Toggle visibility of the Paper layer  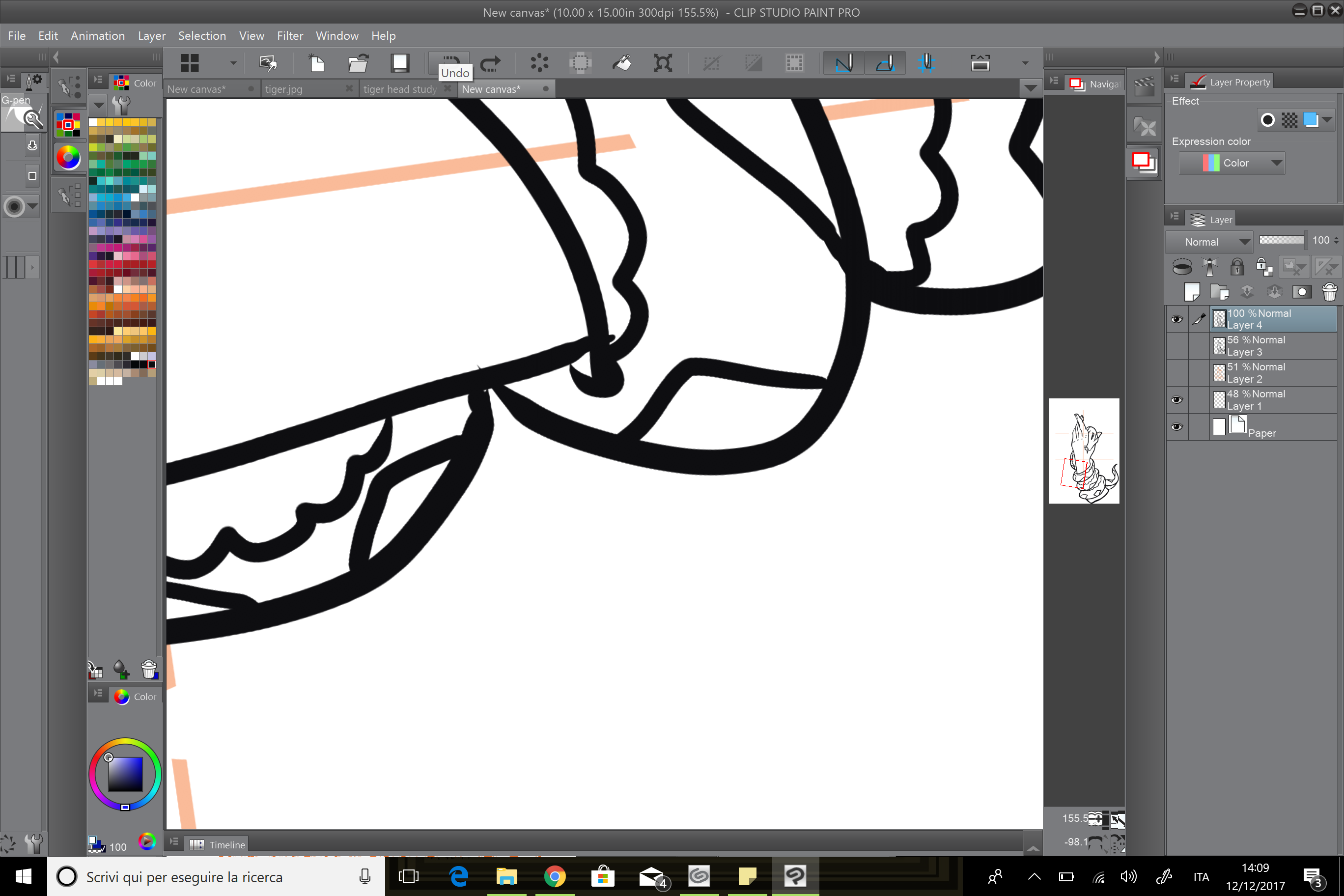pos(1177,427)
